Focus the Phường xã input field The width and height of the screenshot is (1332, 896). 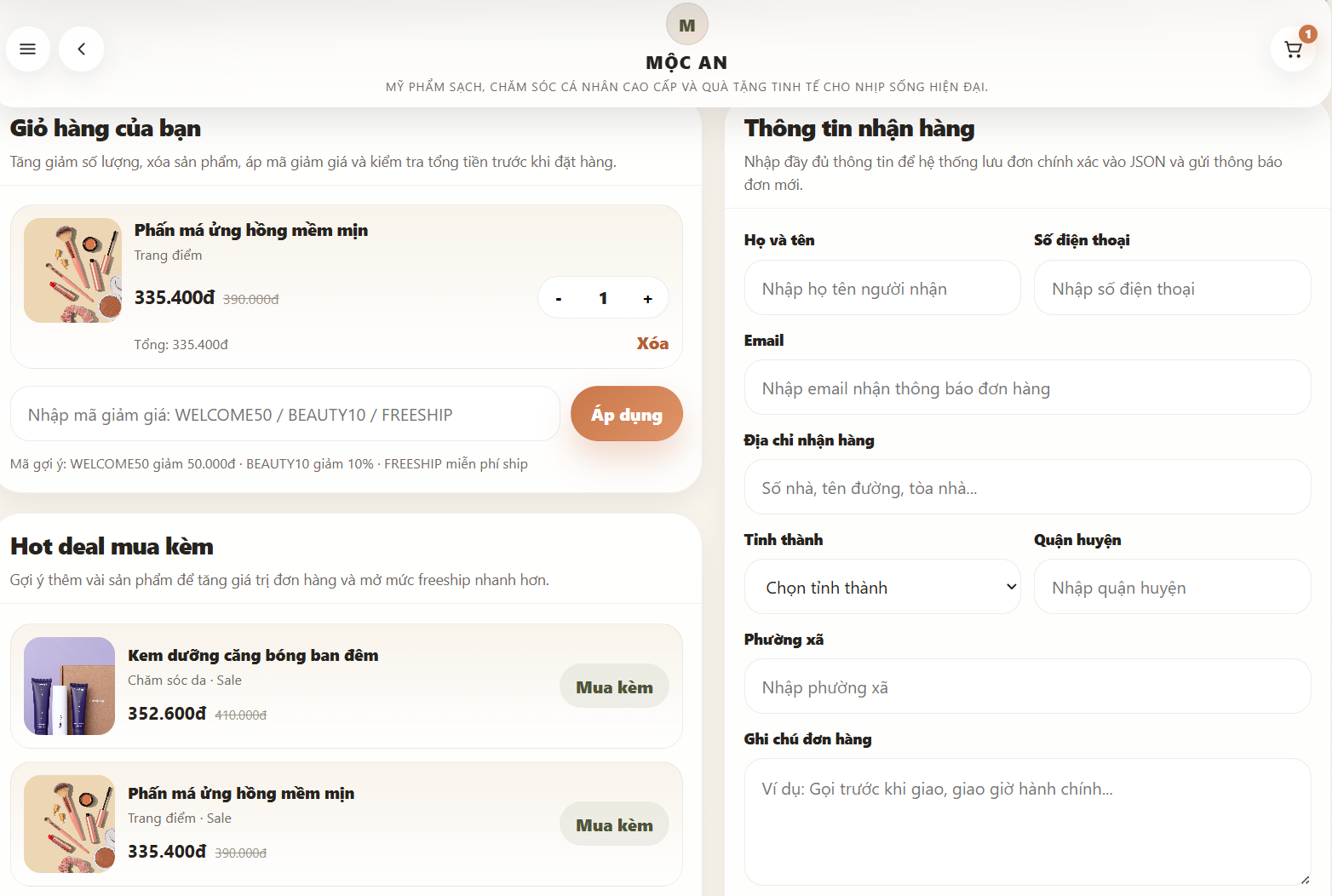(x=1027, y=686)
